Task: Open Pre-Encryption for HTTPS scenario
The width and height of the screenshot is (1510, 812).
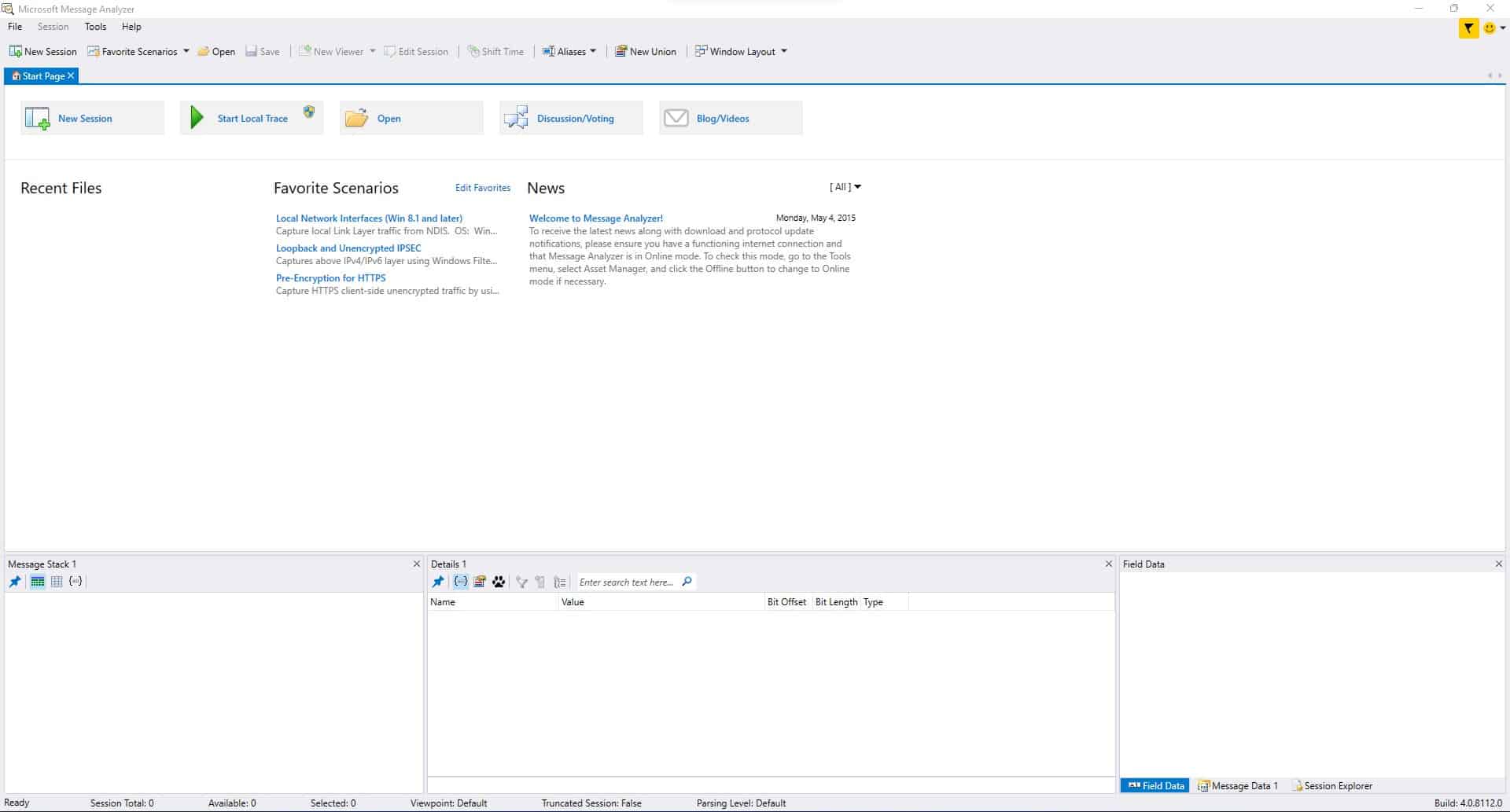Action: pyautogui.click(x=331, y=278)
